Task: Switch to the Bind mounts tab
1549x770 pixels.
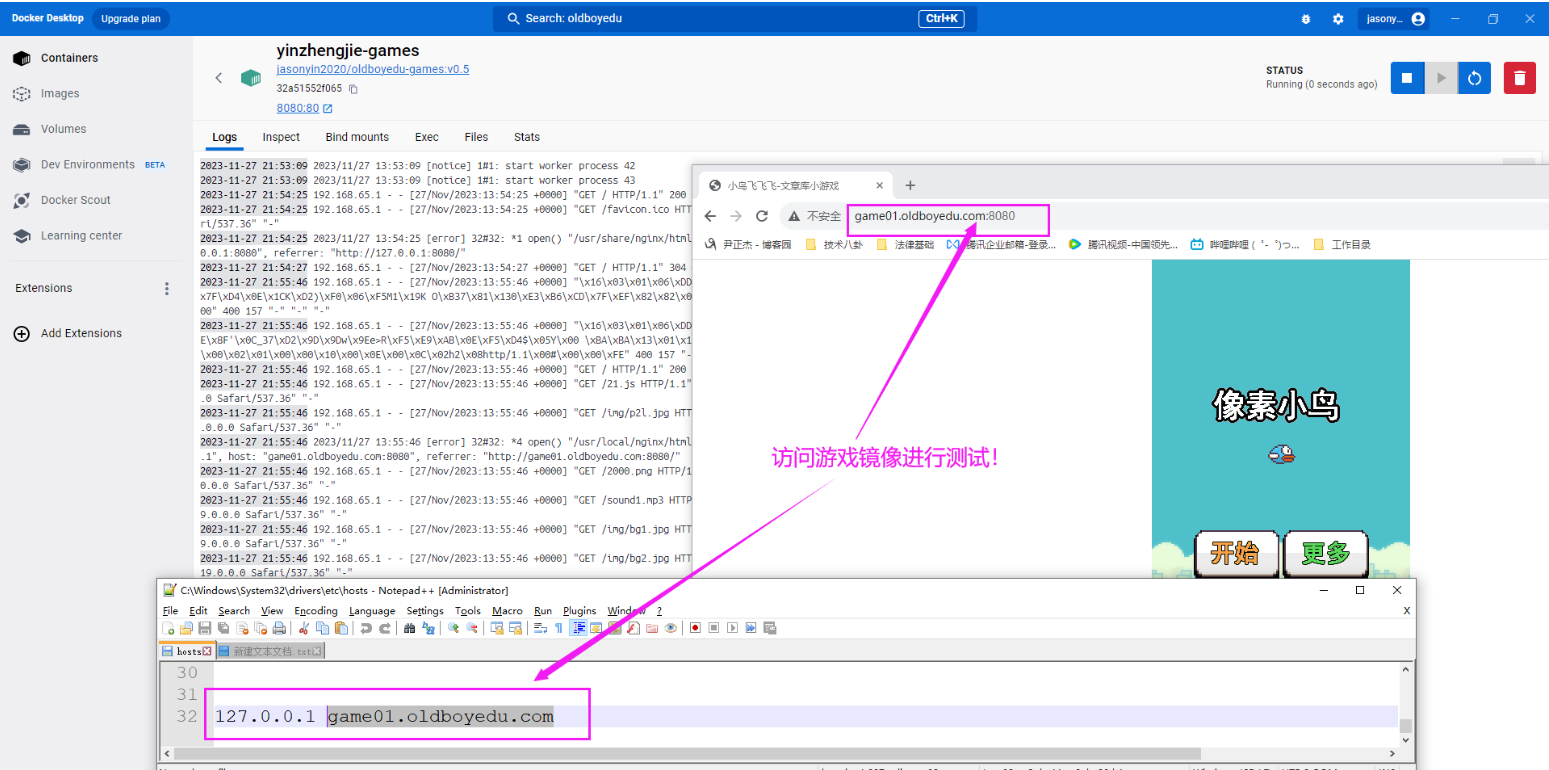Action: click(x=357, y=137)
